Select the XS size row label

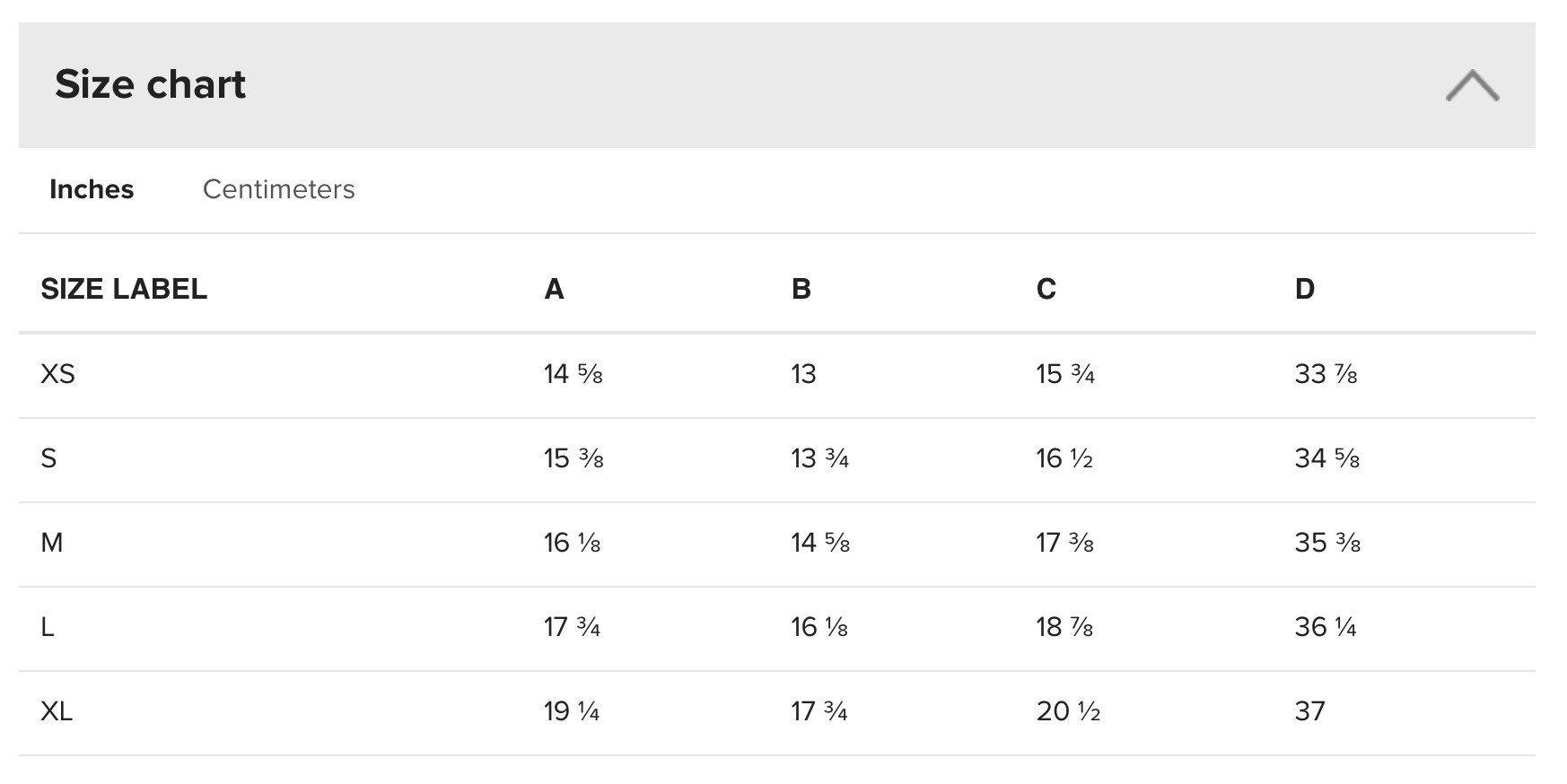57,374
